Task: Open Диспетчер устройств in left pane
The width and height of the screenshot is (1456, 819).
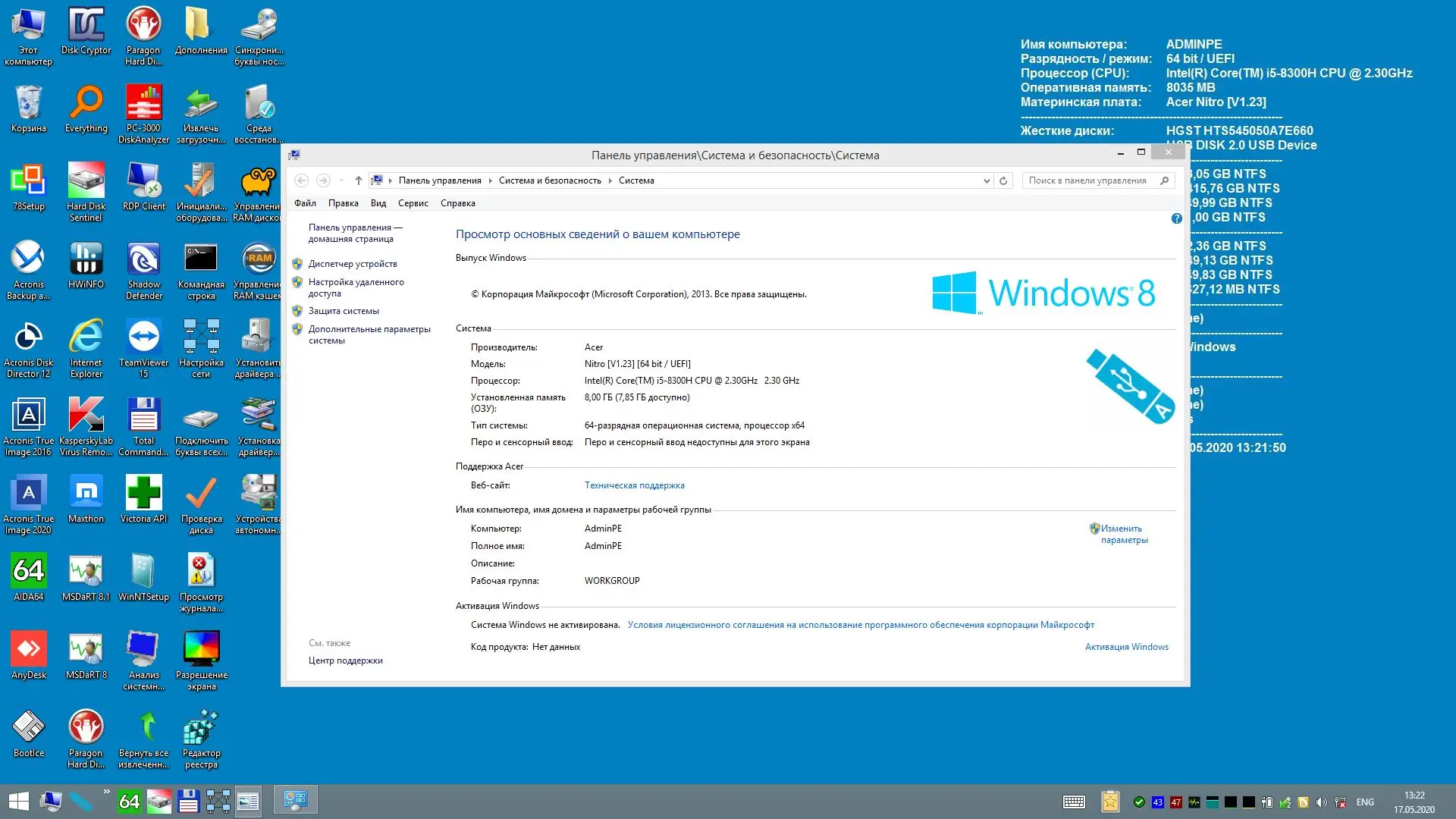Action: coord(353,264)
